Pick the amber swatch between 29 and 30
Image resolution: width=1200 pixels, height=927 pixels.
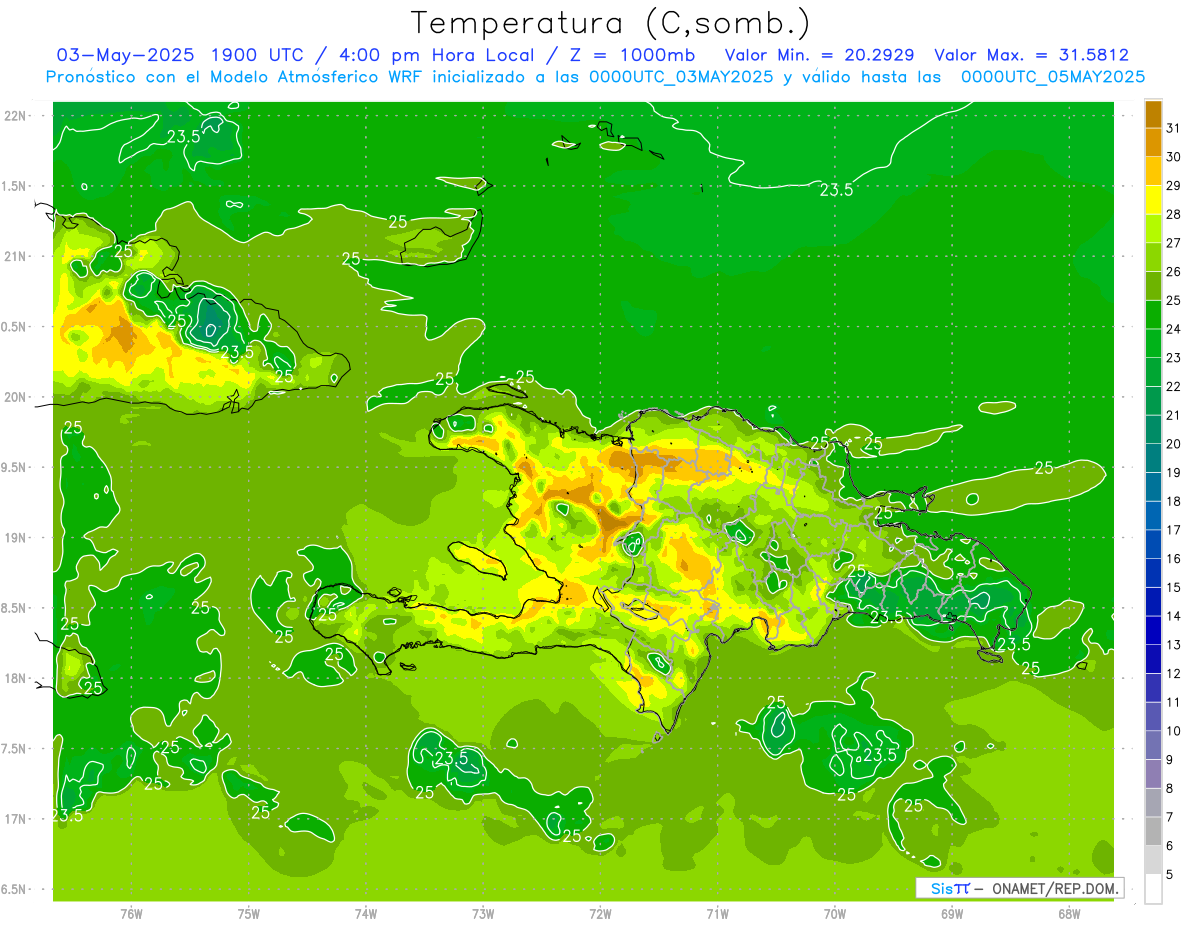click(x=1153, y=171)
